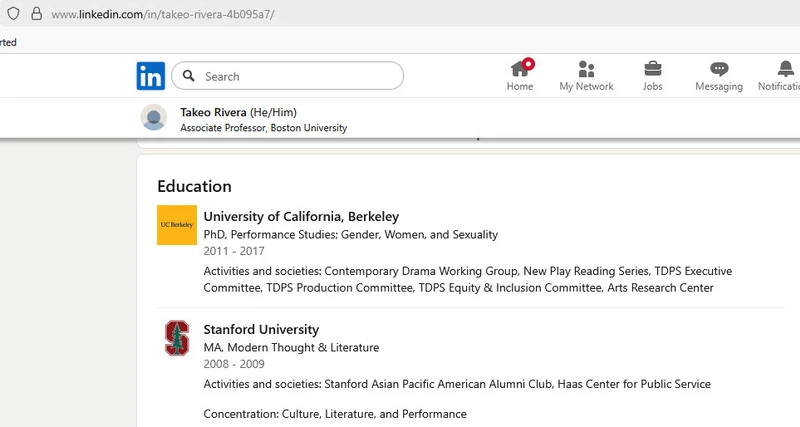The height and width of the screenshot is (427, 800).
Task: Click the browser shield tracking-protection icon
Action: click(x=13, y=14)
